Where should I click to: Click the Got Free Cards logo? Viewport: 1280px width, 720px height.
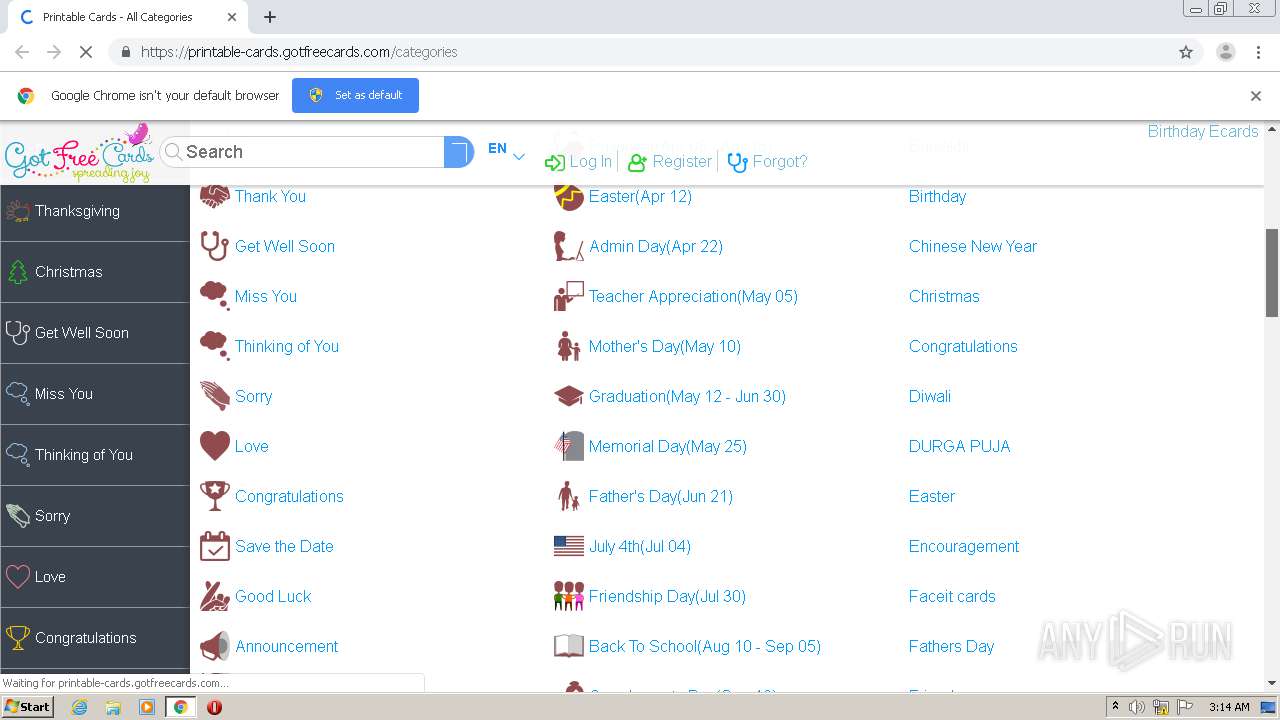pos(78,154)
